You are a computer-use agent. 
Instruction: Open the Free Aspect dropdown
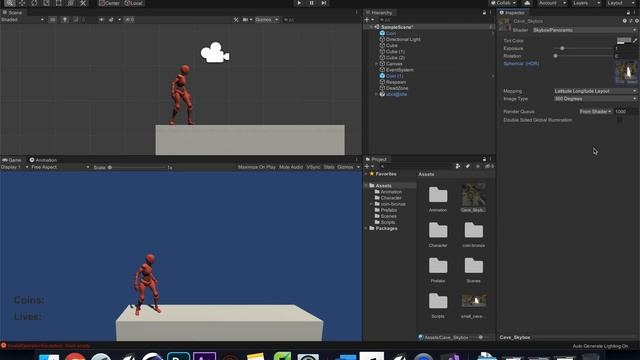[60, 167]
